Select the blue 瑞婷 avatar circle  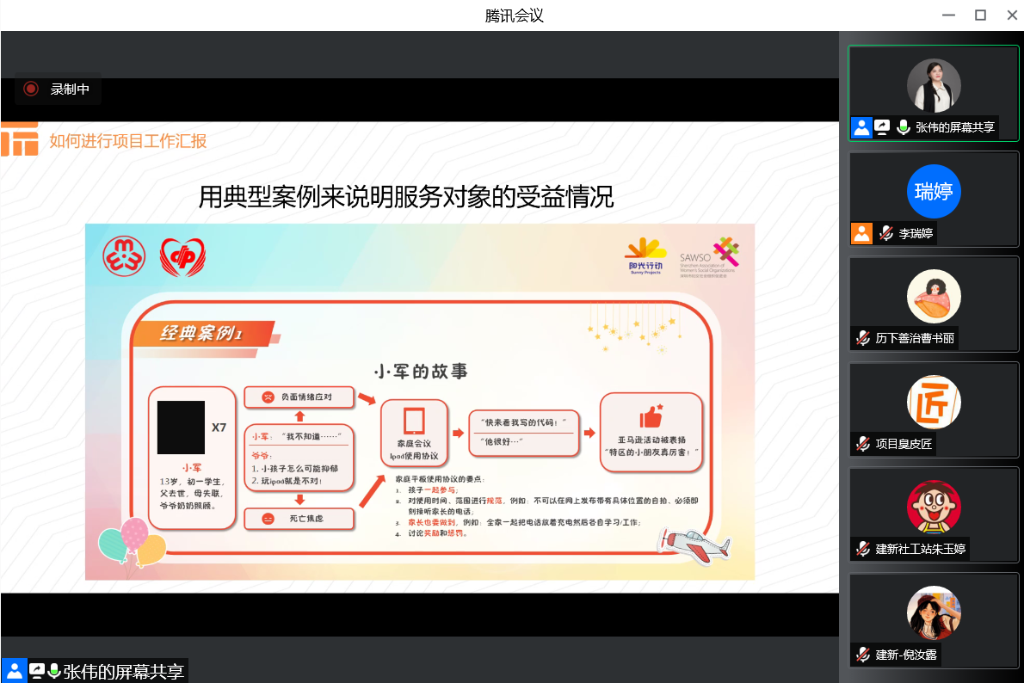point(933,191)
